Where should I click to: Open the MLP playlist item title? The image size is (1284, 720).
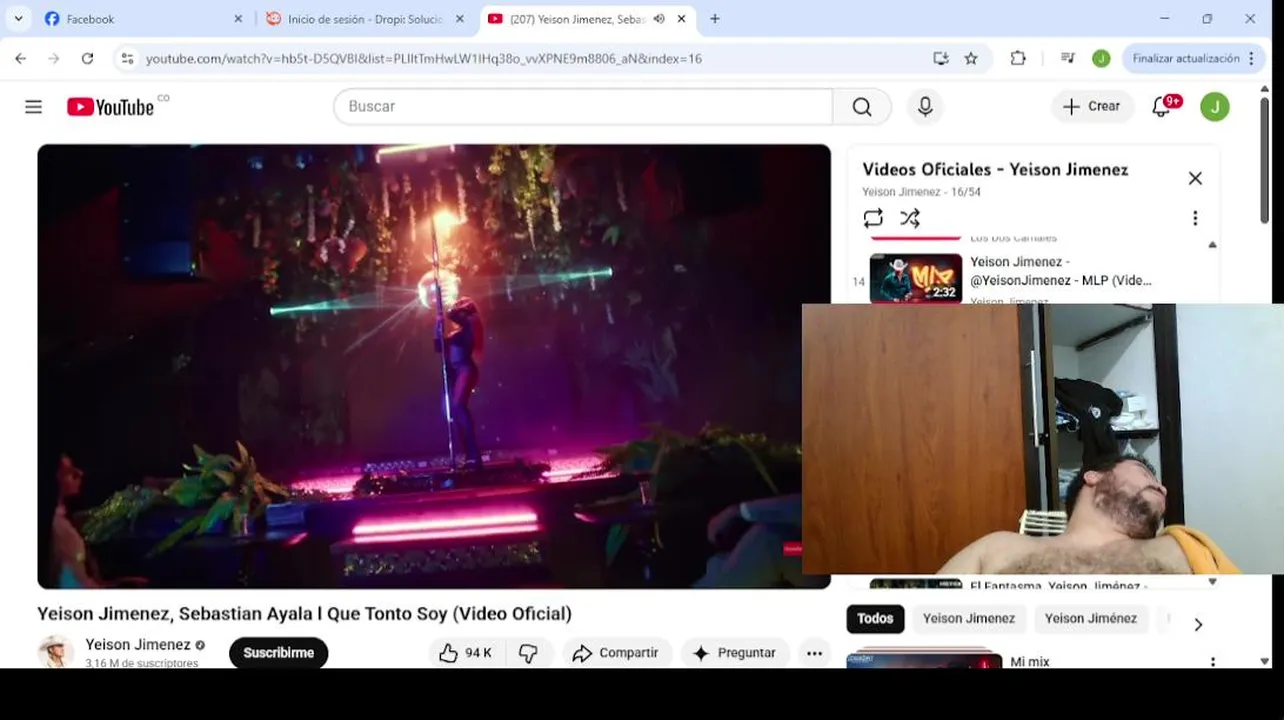(x=1061, y=271)
